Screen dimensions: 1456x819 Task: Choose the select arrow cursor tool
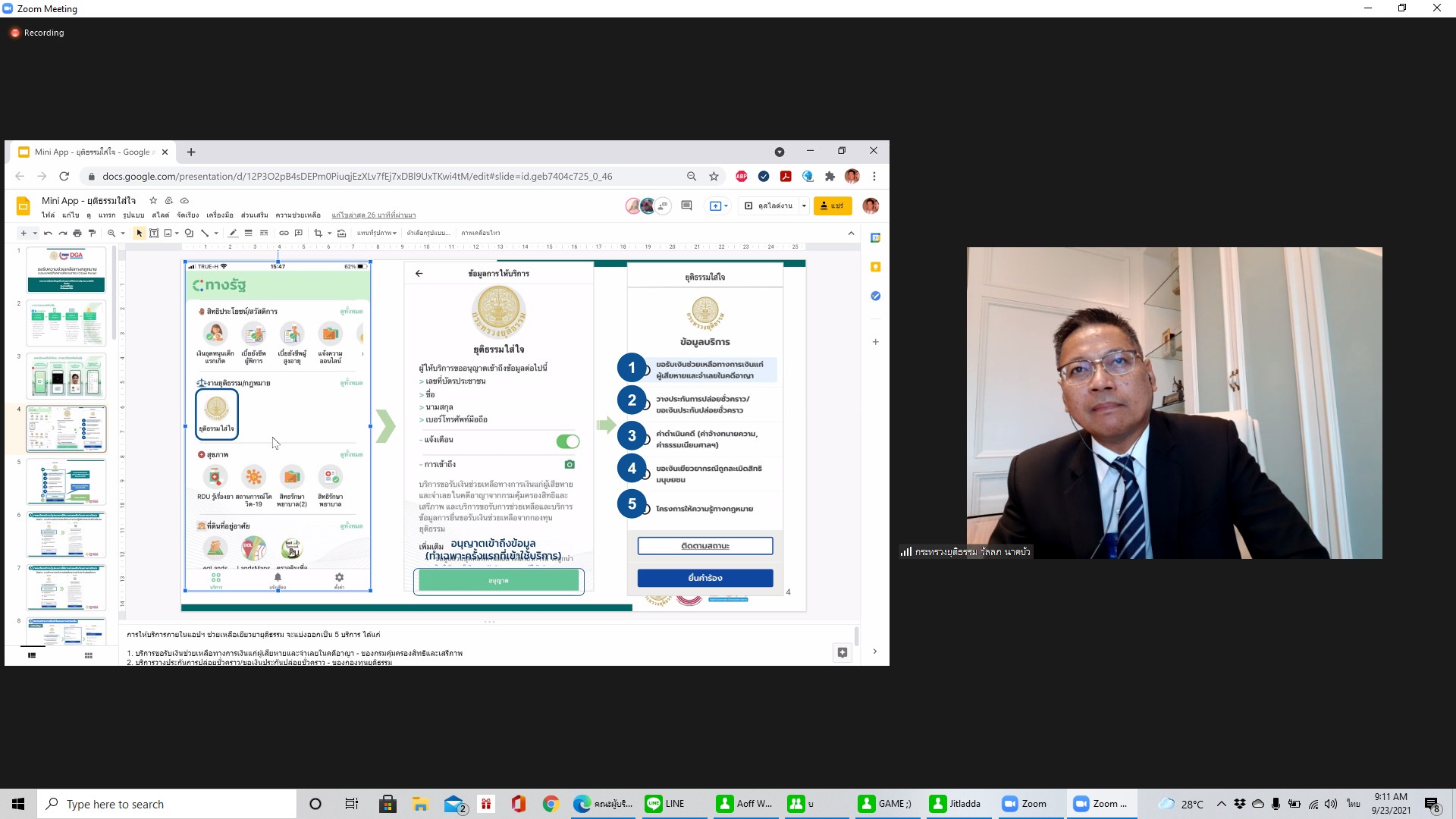(140, 233)
